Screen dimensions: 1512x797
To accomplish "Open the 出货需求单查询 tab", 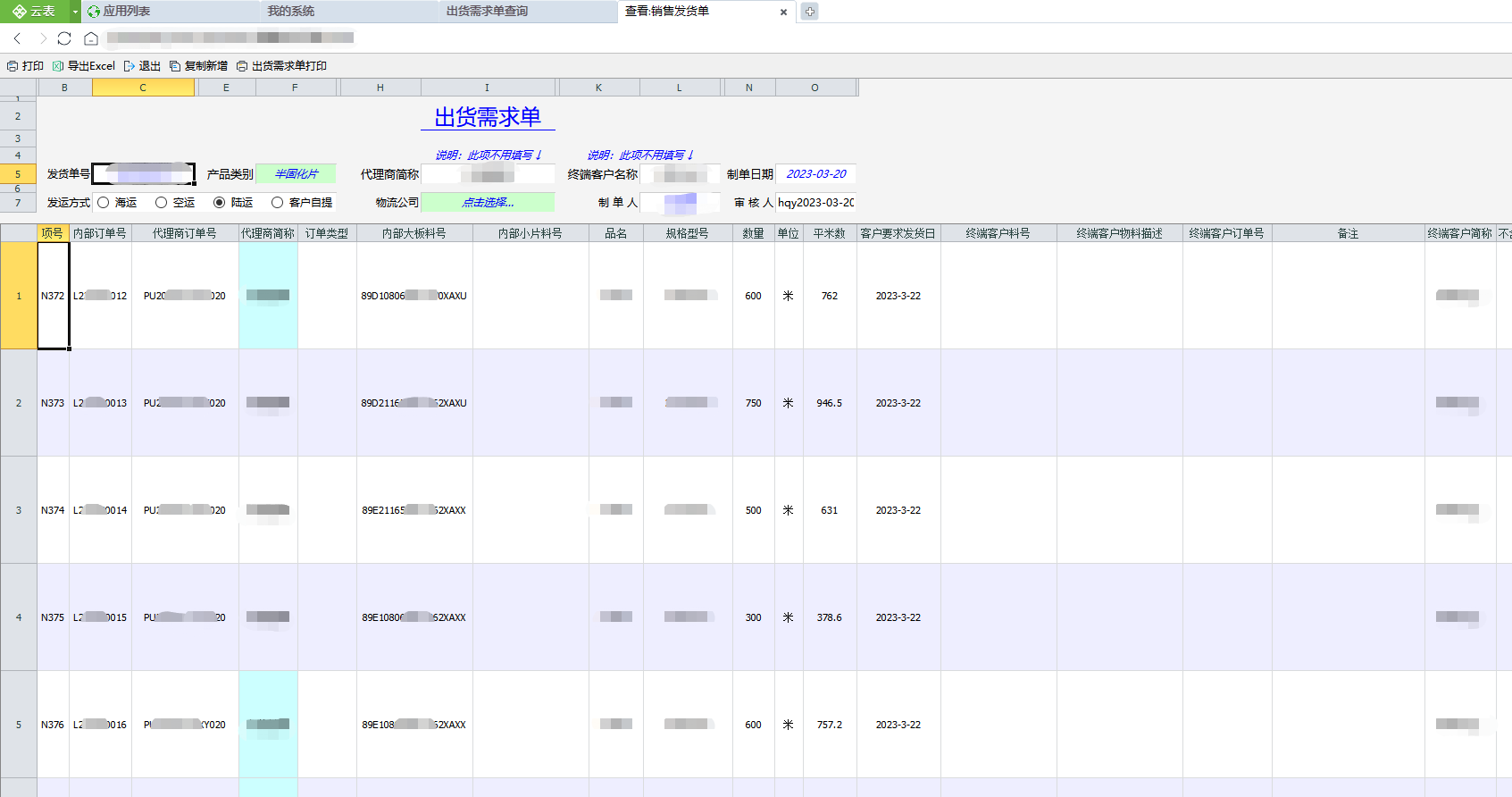I will click(x=487, y=12).
